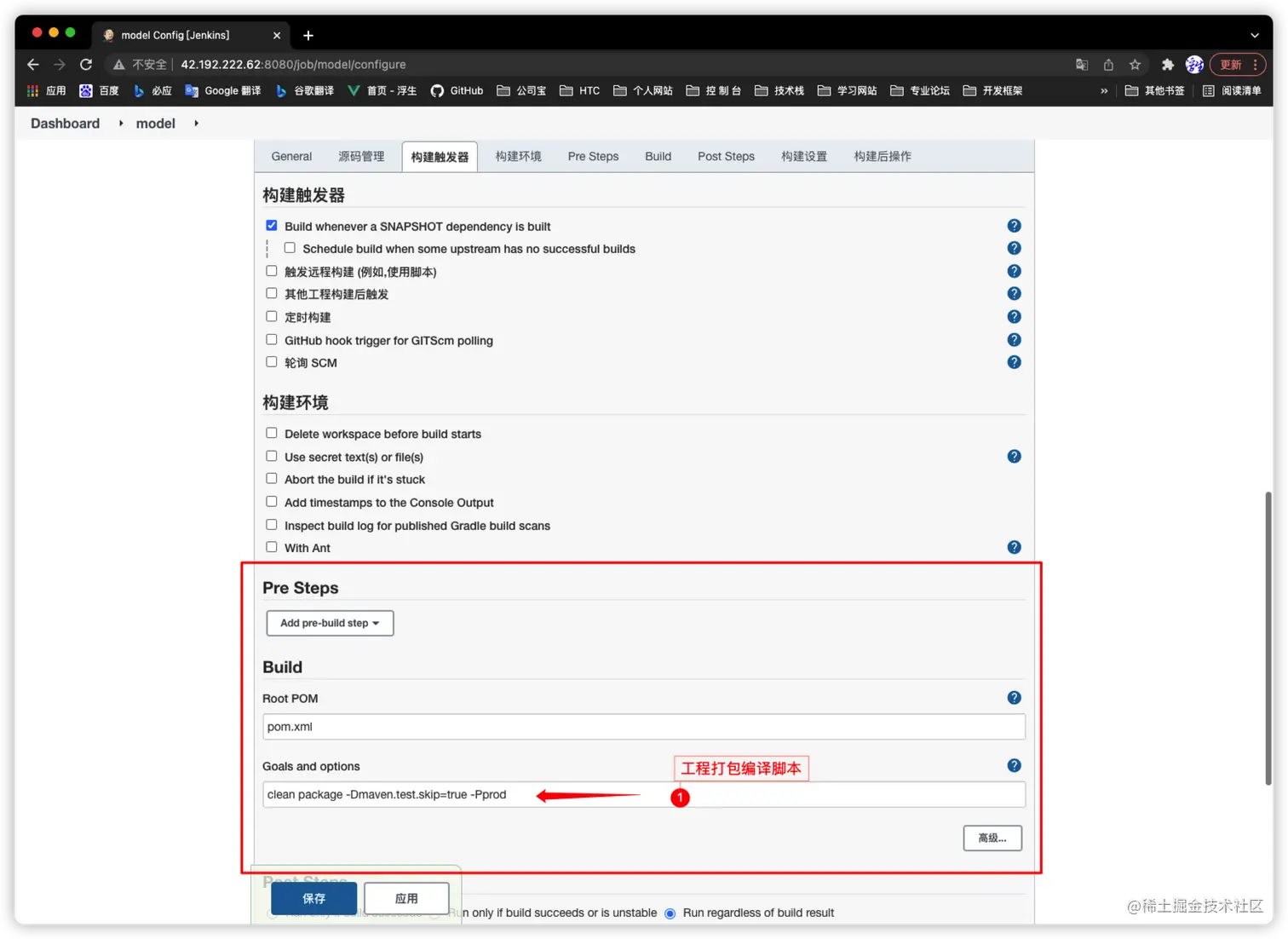1288x939 pixels.
Task: Check Schedule build when upstream has no successful builds
Action: point(290,248)
